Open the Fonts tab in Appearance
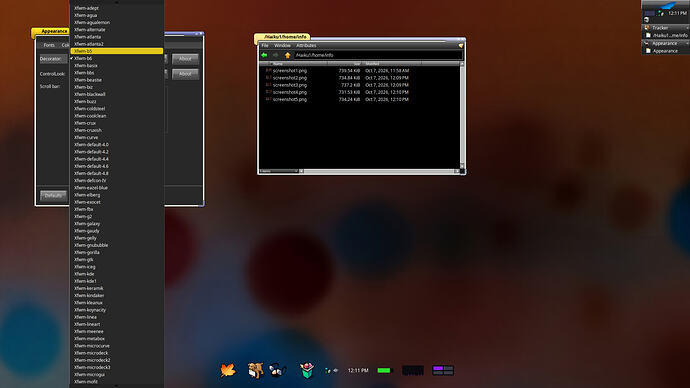This screenshot has height=388, width=690. (x=49, y=45)
